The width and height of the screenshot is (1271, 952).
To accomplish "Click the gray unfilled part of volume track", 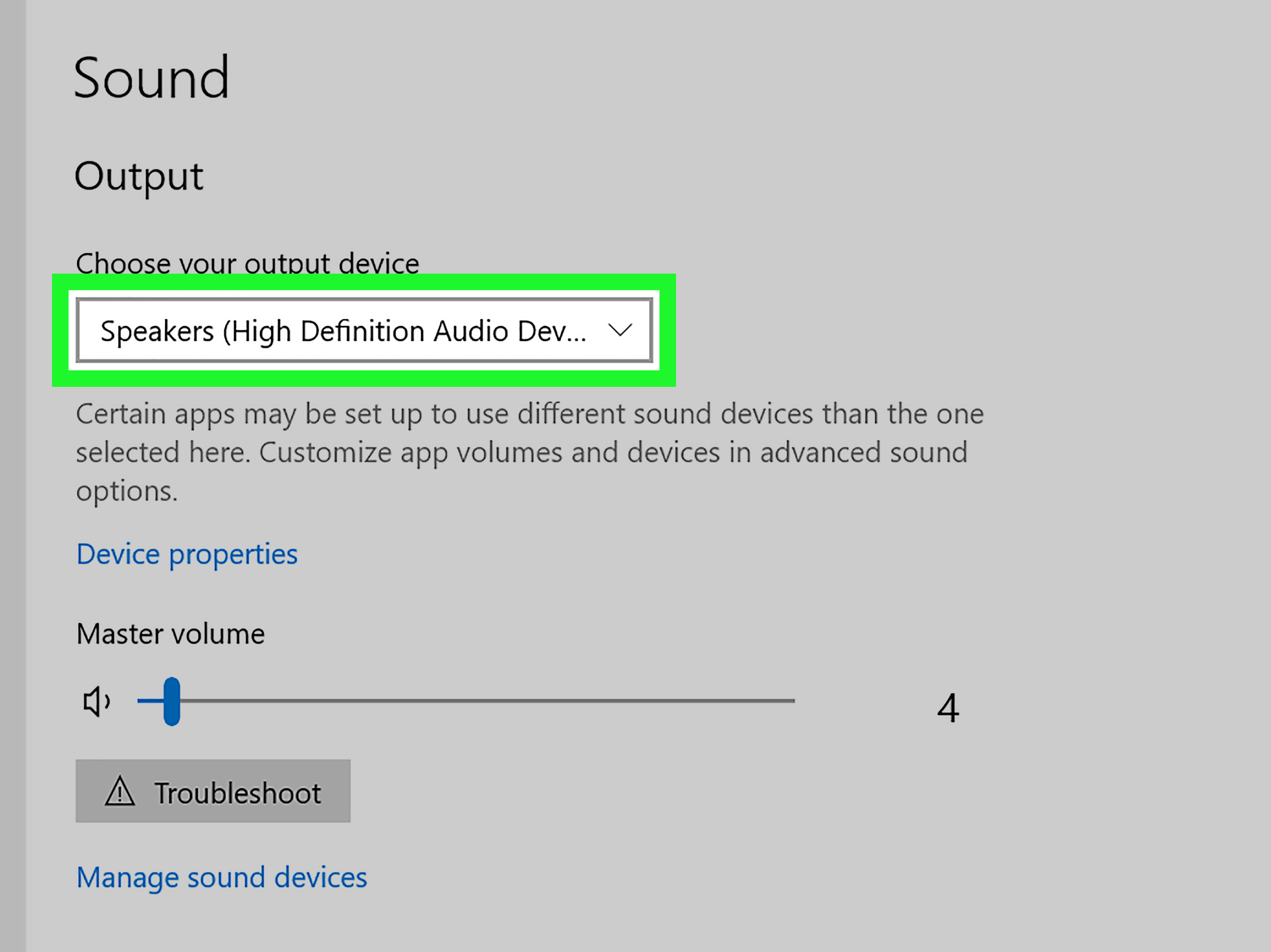I will [x=487, y=701].
